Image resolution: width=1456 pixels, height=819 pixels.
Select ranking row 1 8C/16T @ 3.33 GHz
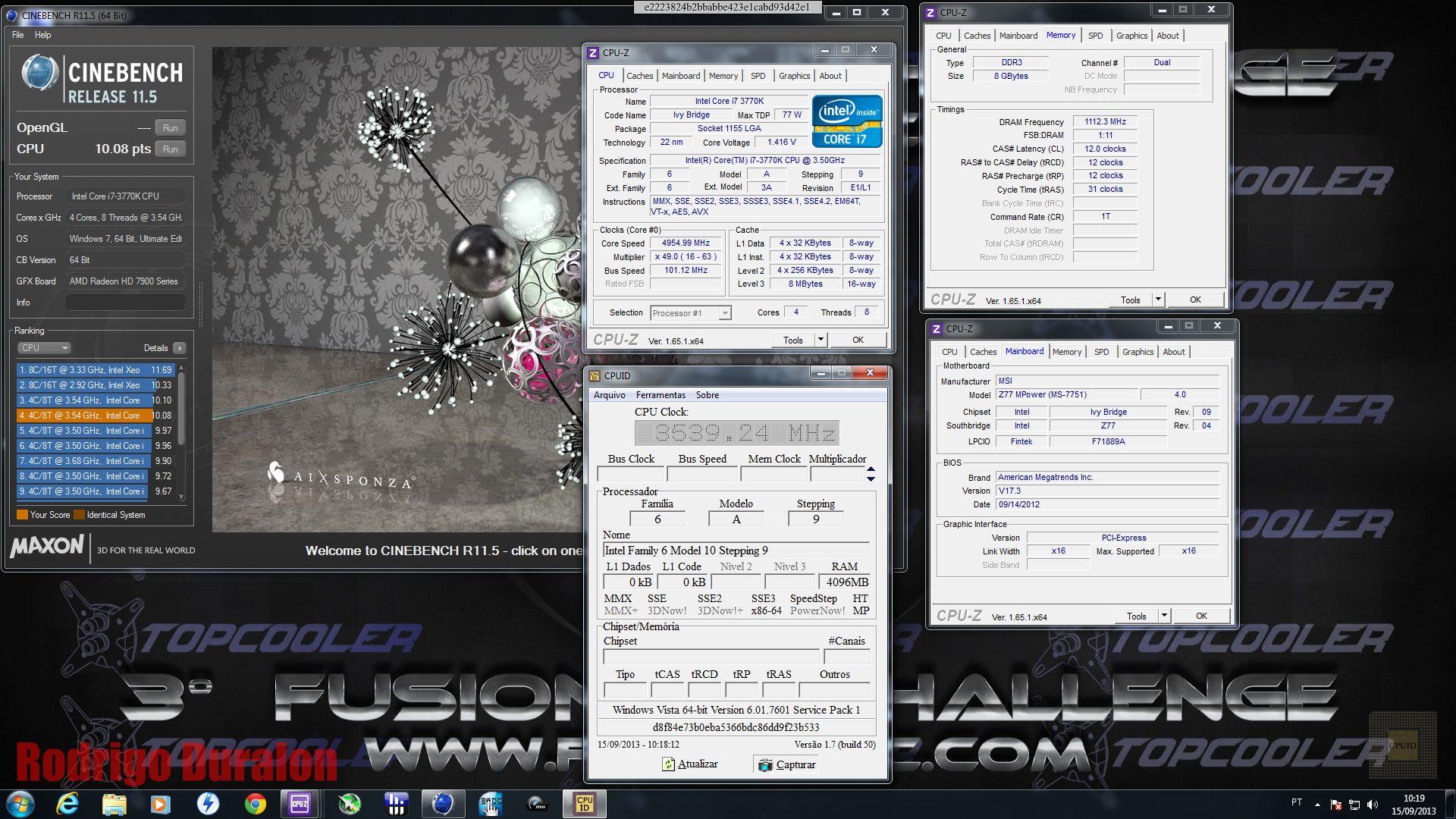(x=96, y=370)
